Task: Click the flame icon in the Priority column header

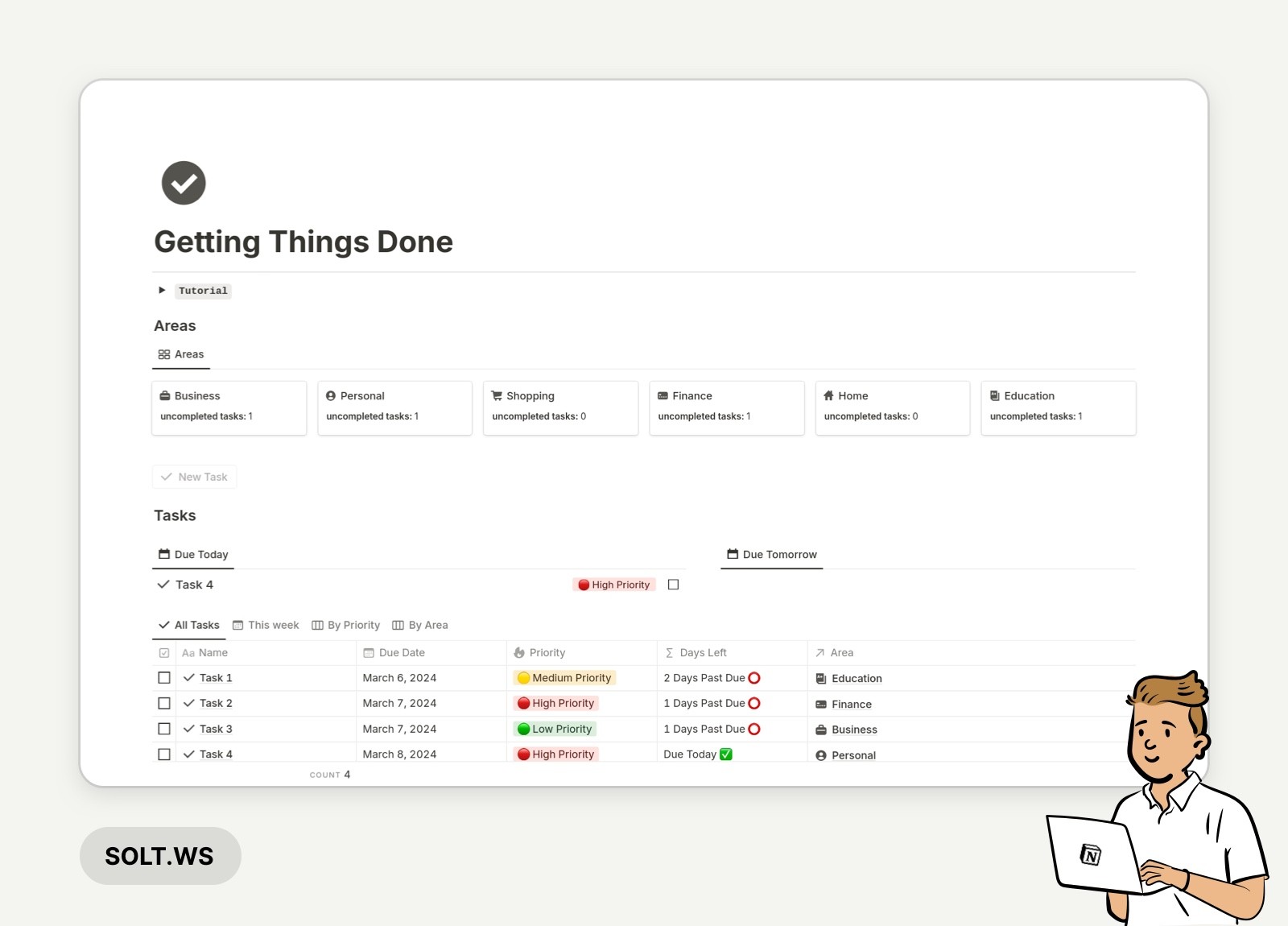Action: pyautogui.click(x=519, y=652)
